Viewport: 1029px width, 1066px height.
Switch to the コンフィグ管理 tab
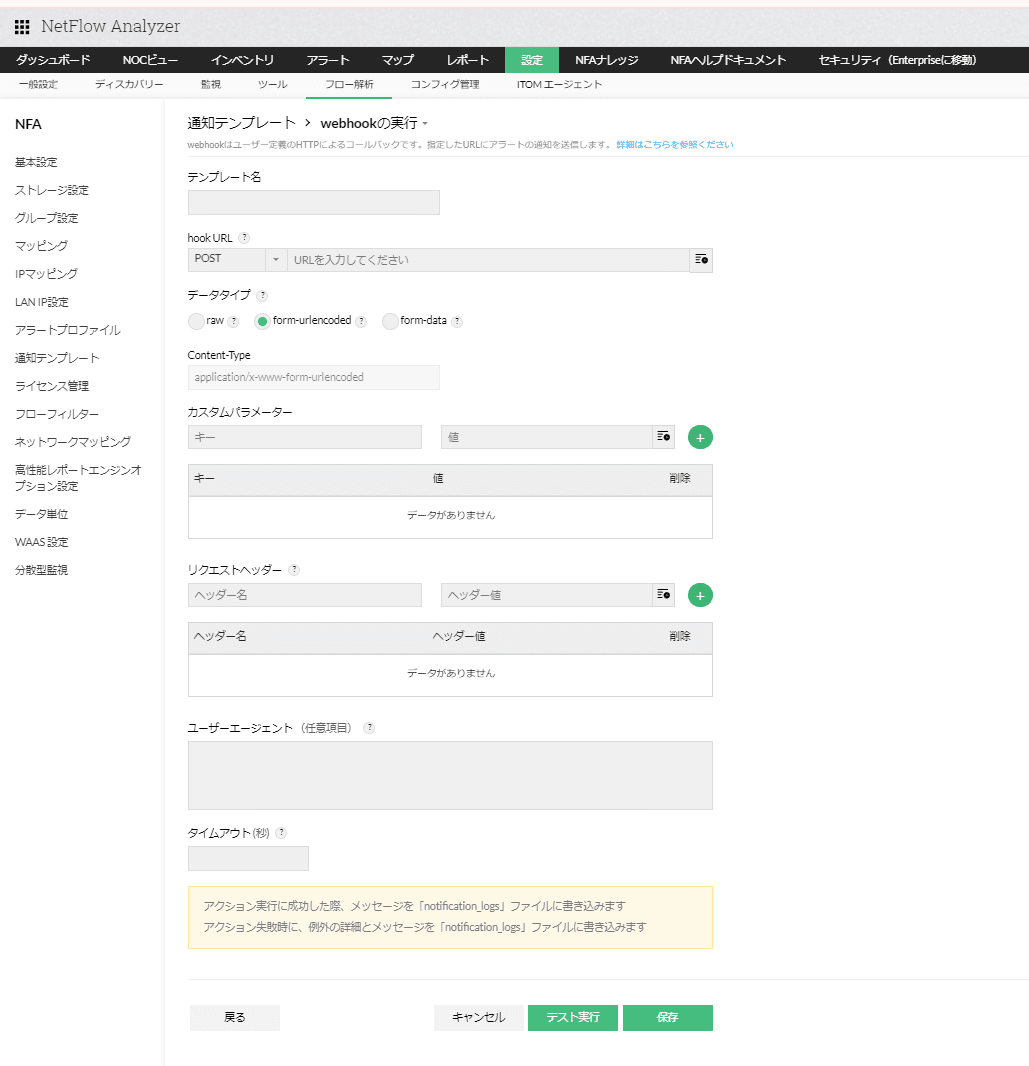click(444, 85)
